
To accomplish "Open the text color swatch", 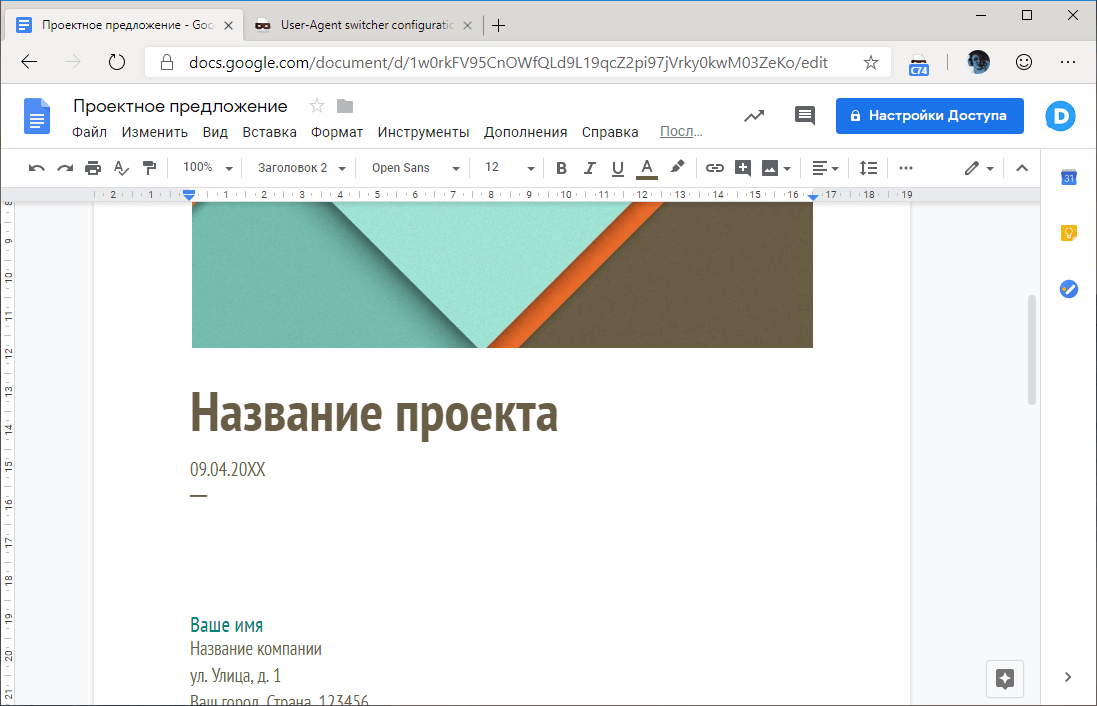I will 646,167.
